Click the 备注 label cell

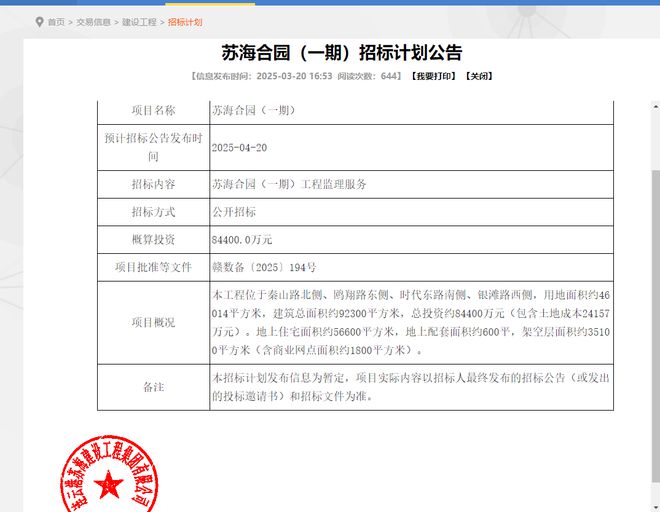coord(153,387)
